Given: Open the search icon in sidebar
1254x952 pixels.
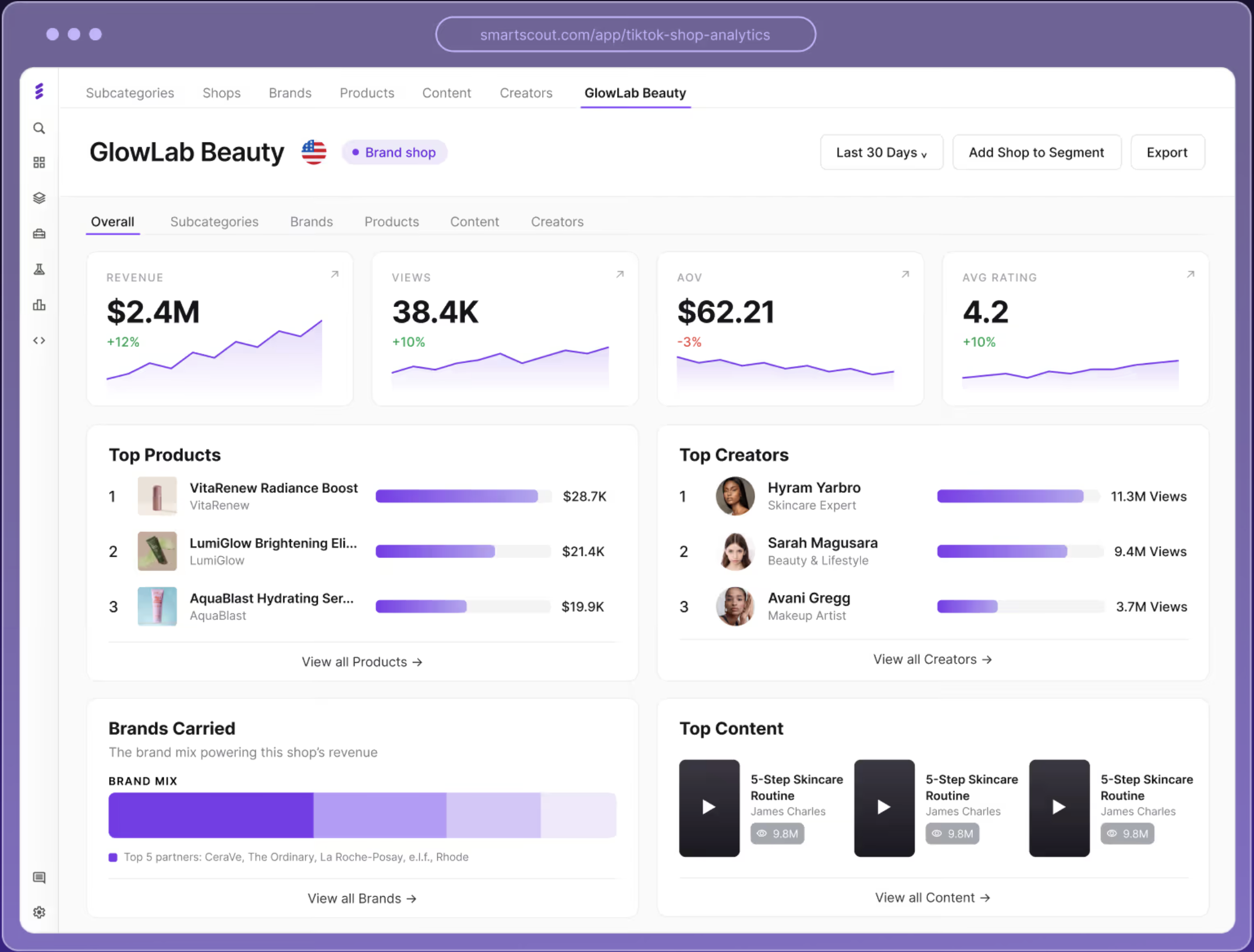Looking at the screenshot, I should click(39, 128).
